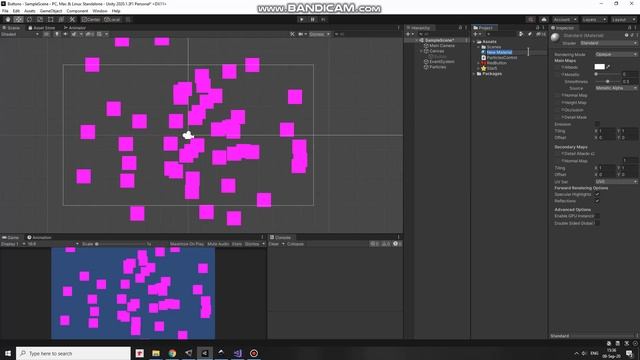Click Search by Label icon in Project

click(530, 34)
